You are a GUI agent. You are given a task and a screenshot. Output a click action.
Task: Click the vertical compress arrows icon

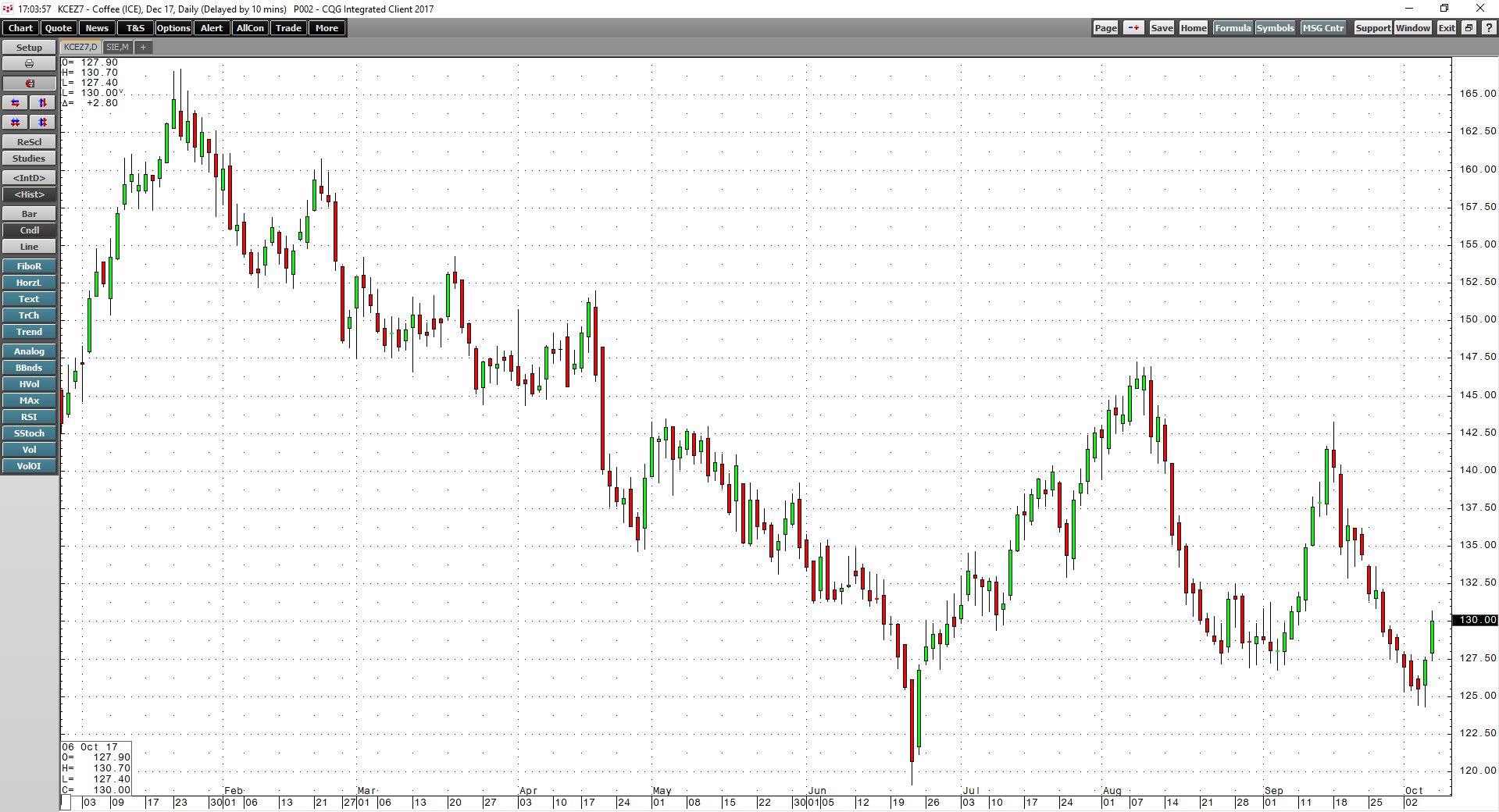(x=43, y=123)
